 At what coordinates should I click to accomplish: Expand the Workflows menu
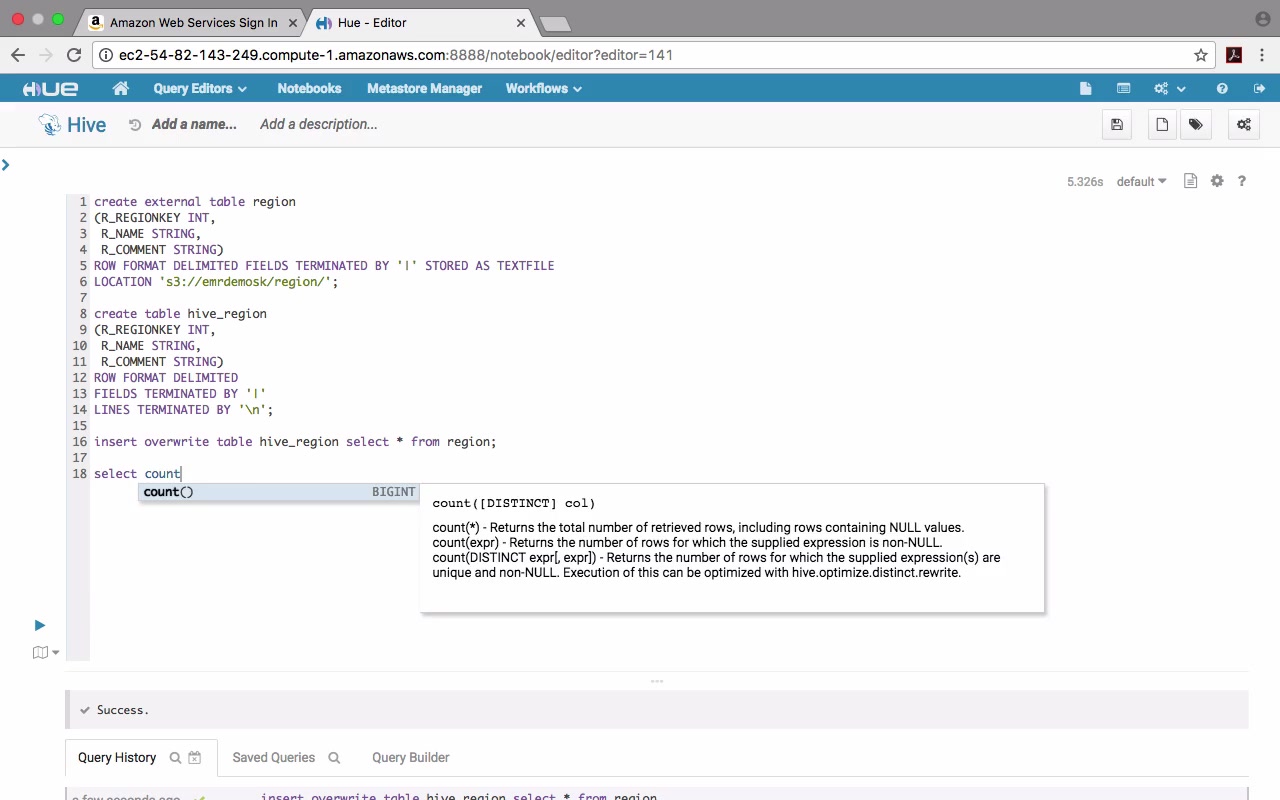(x=543, y=89)
